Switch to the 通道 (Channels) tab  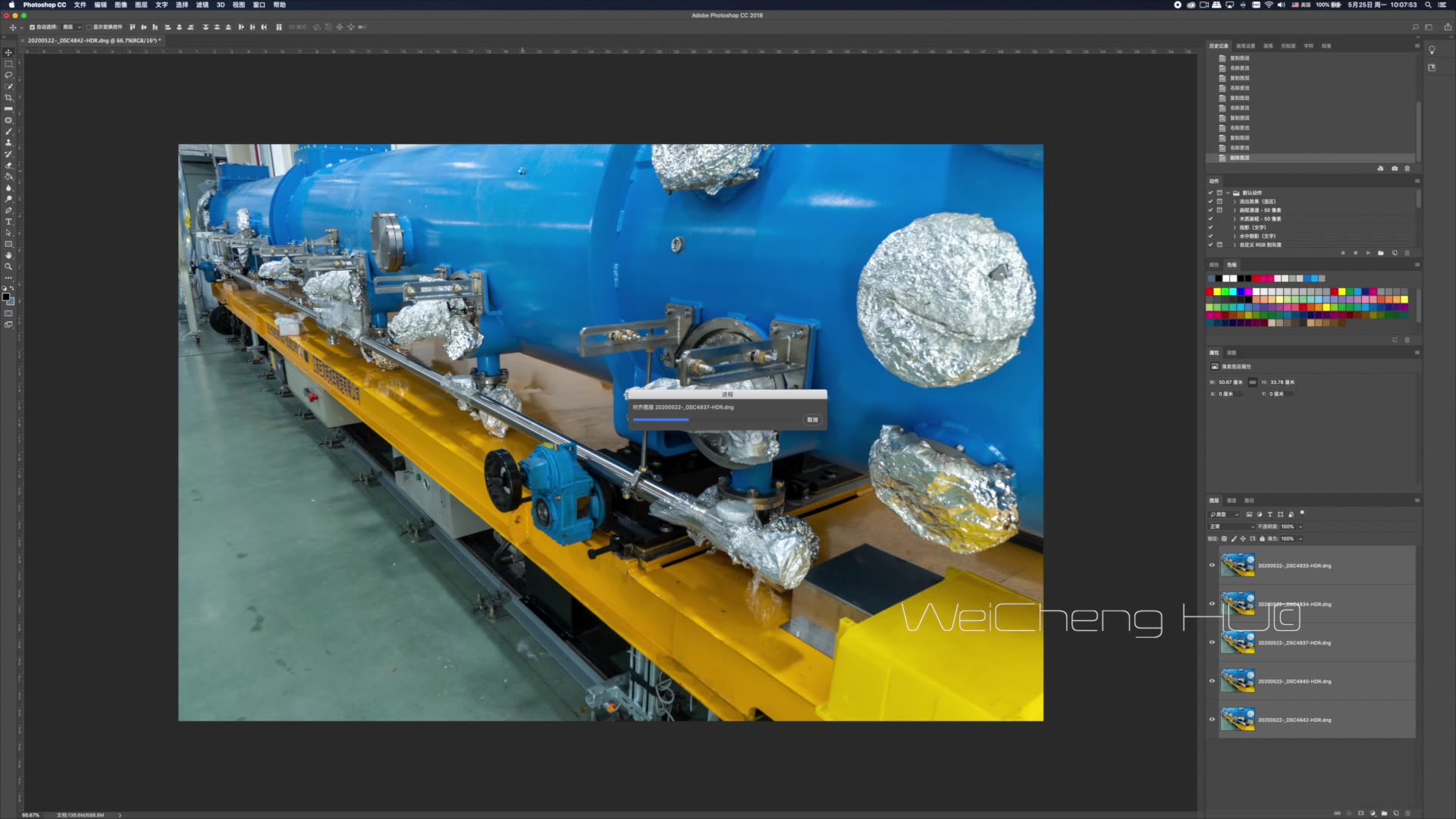1232,500
